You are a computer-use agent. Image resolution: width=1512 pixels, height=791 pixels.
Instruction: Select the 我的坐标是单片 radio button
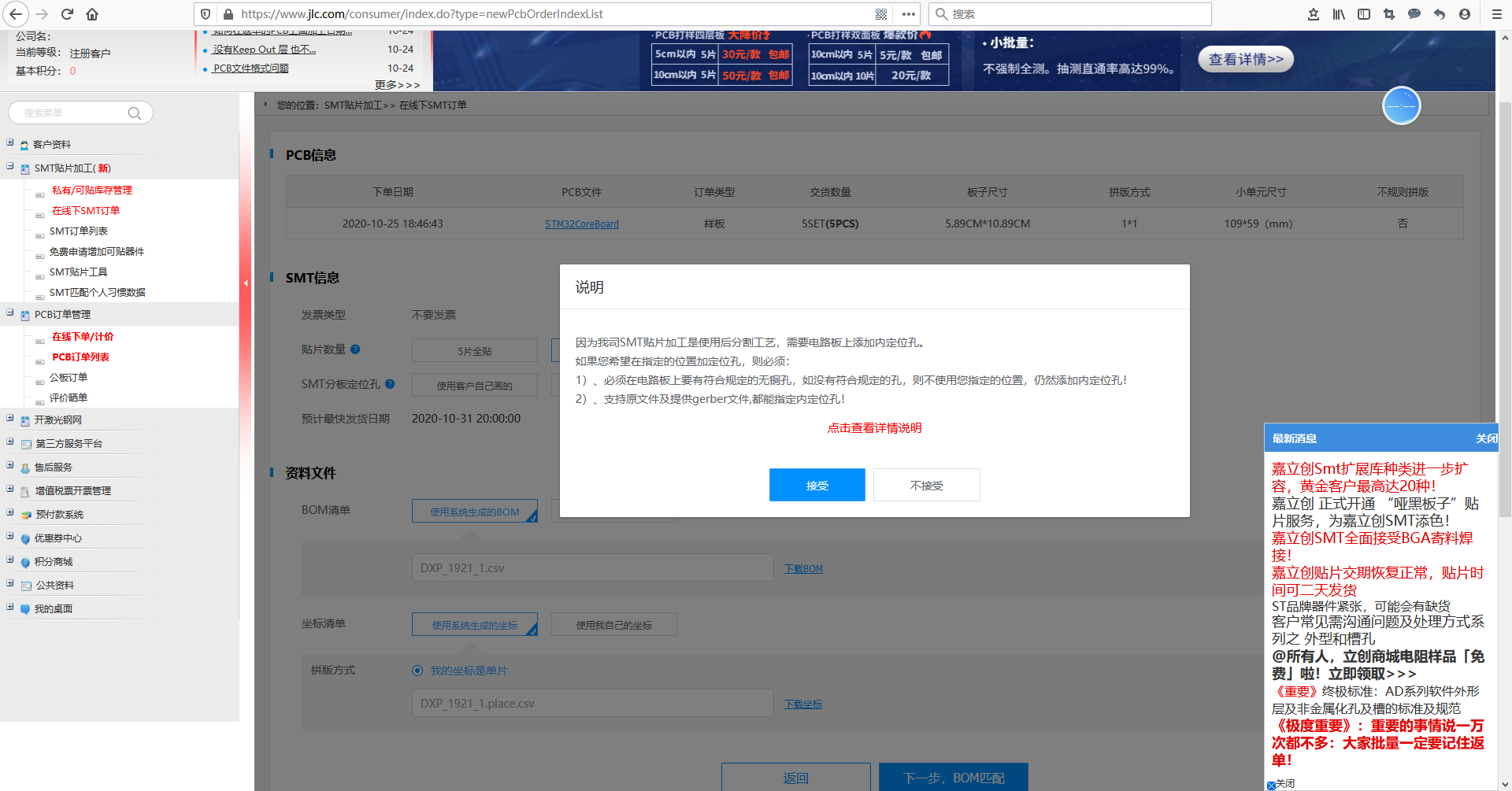(x=417, y=670)
